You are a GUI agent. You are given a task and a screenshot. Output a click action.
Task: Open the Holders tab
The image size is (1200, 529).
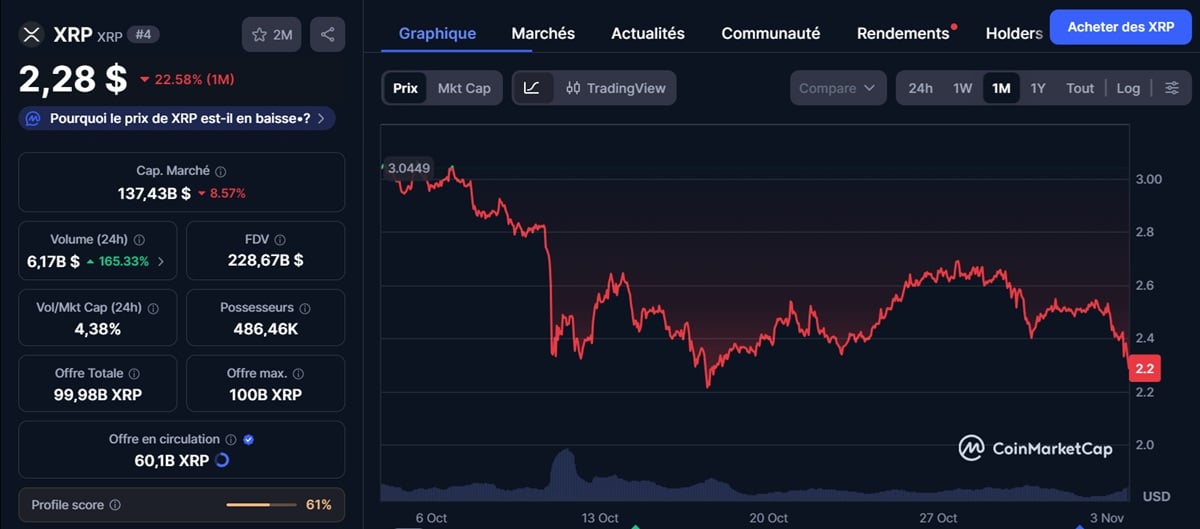coord(1014,33)
